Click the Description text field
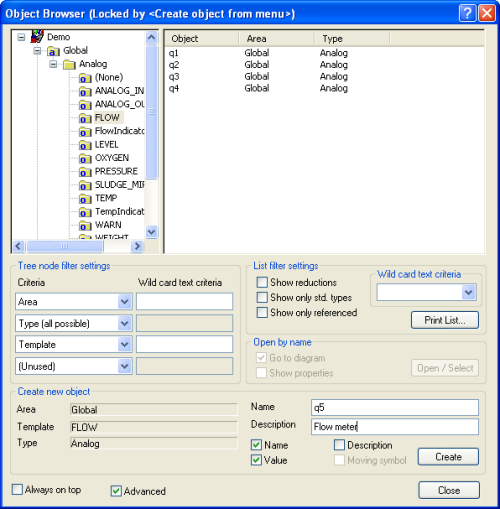This screenshot has width=500, height=509. pos(395,427)
